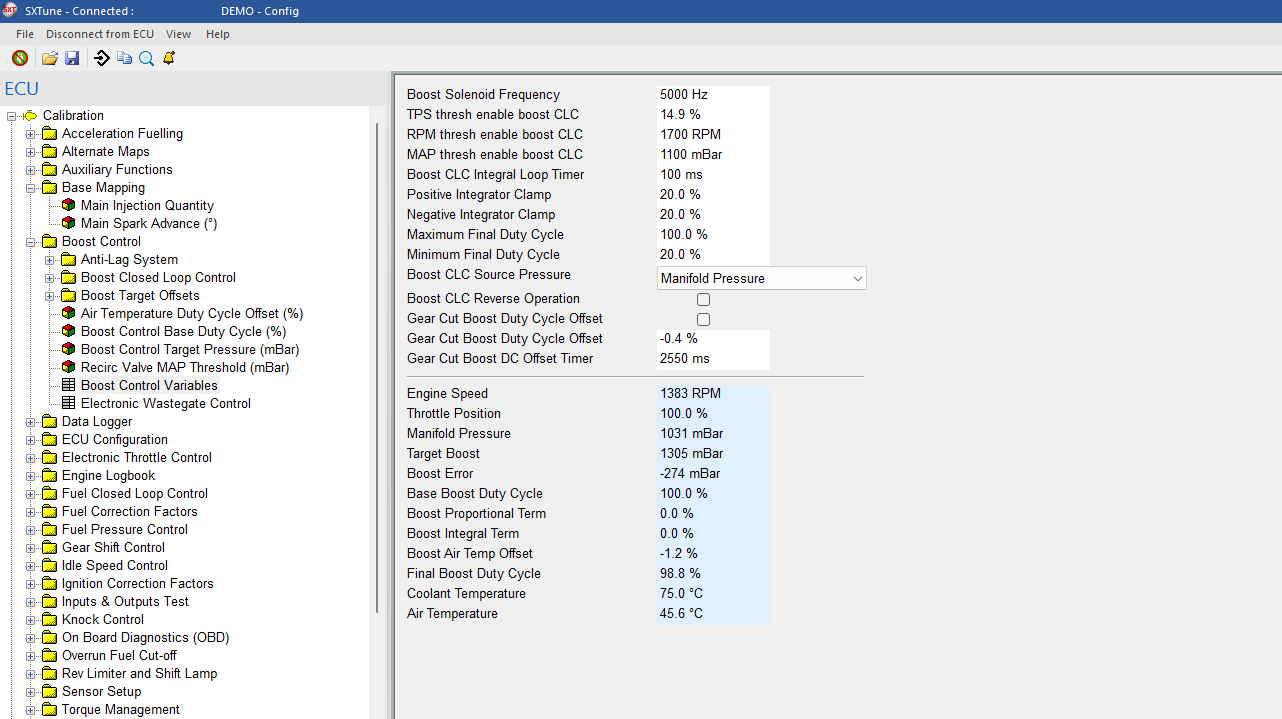Click Target Boost 1305 mBar value

click(714, 453)
